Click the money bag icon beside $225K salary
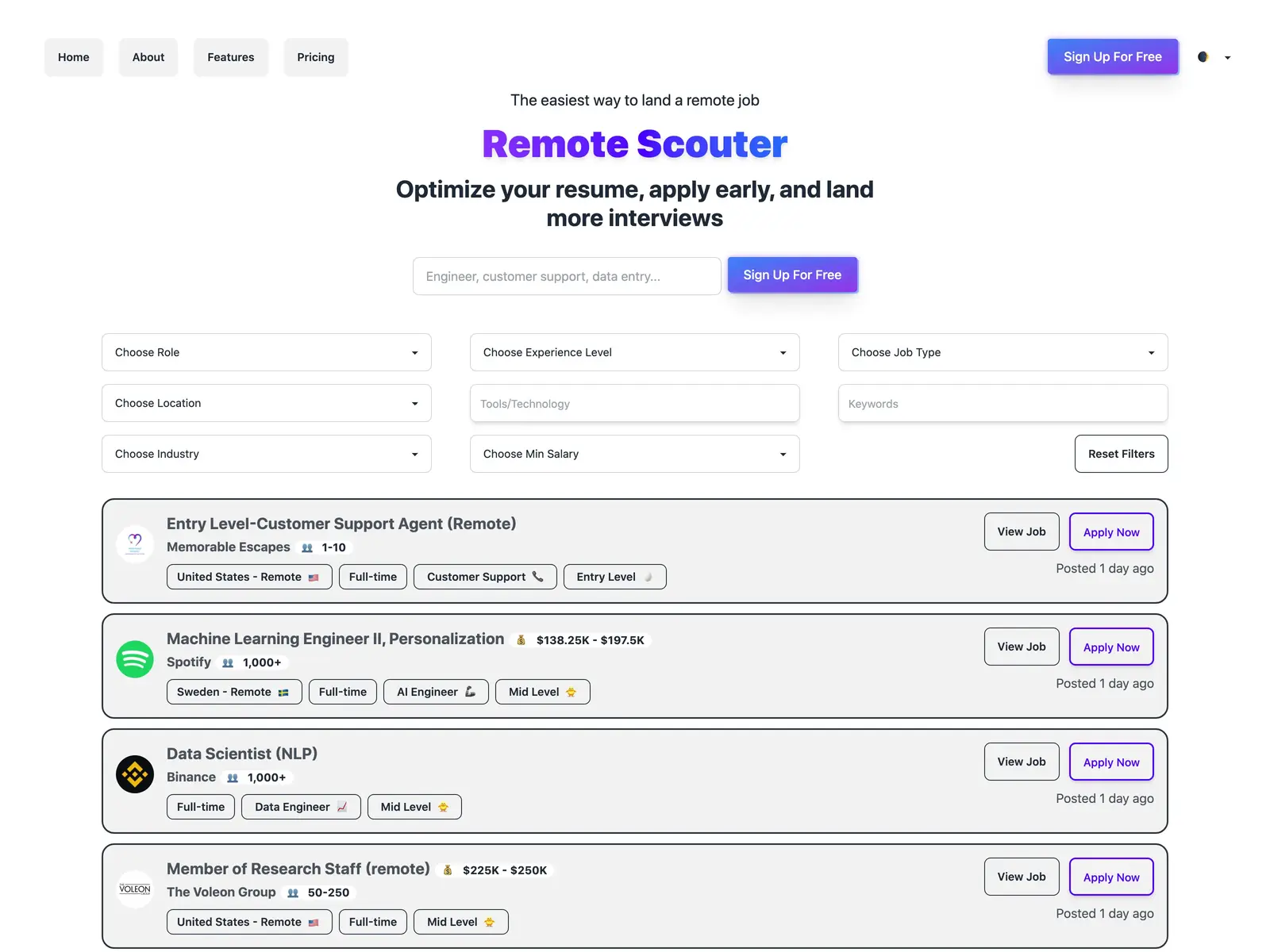1270x952 pixels. [448, 870]
